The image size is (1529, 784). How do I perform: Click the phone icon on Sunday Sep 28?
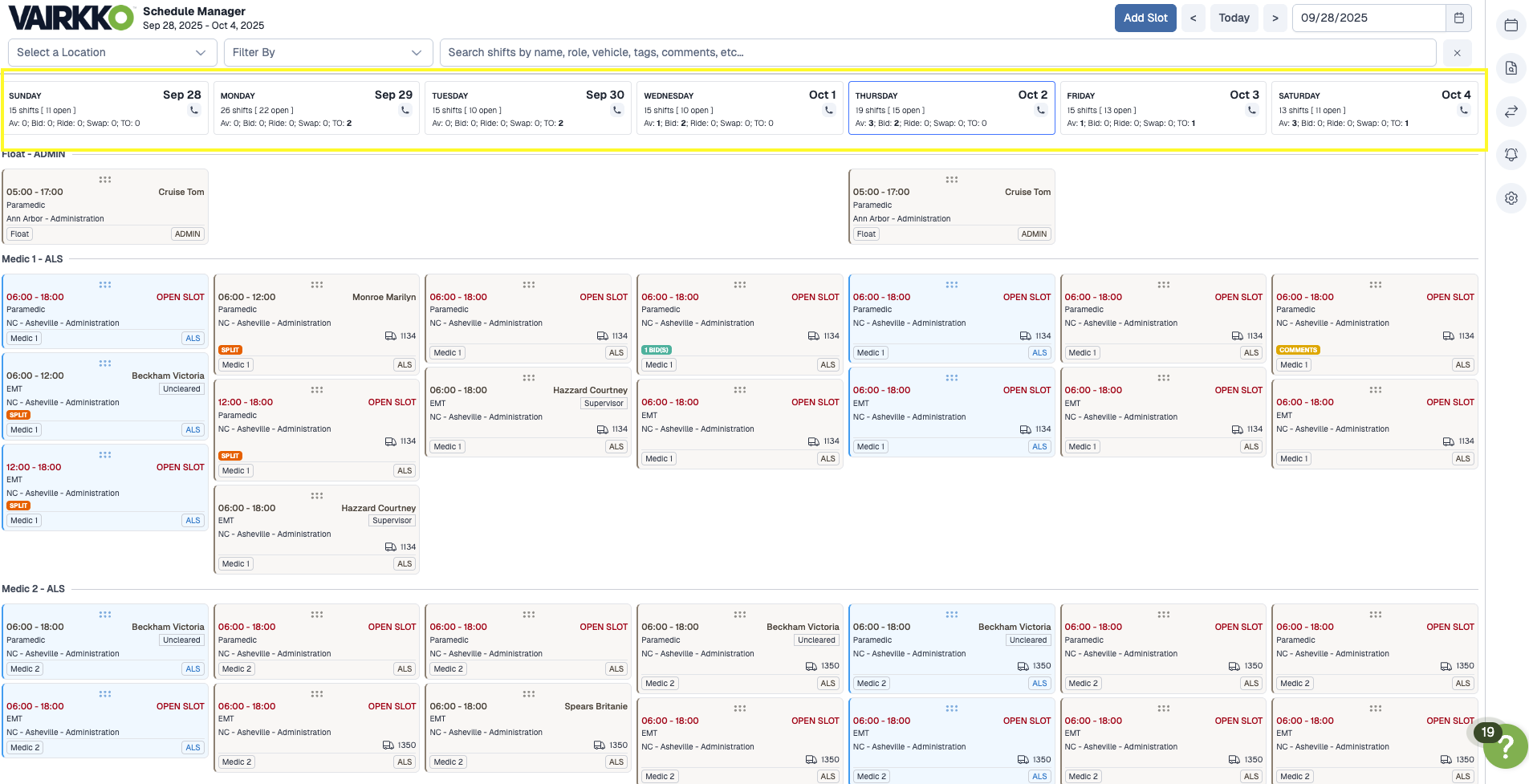(x=193, y=111)
